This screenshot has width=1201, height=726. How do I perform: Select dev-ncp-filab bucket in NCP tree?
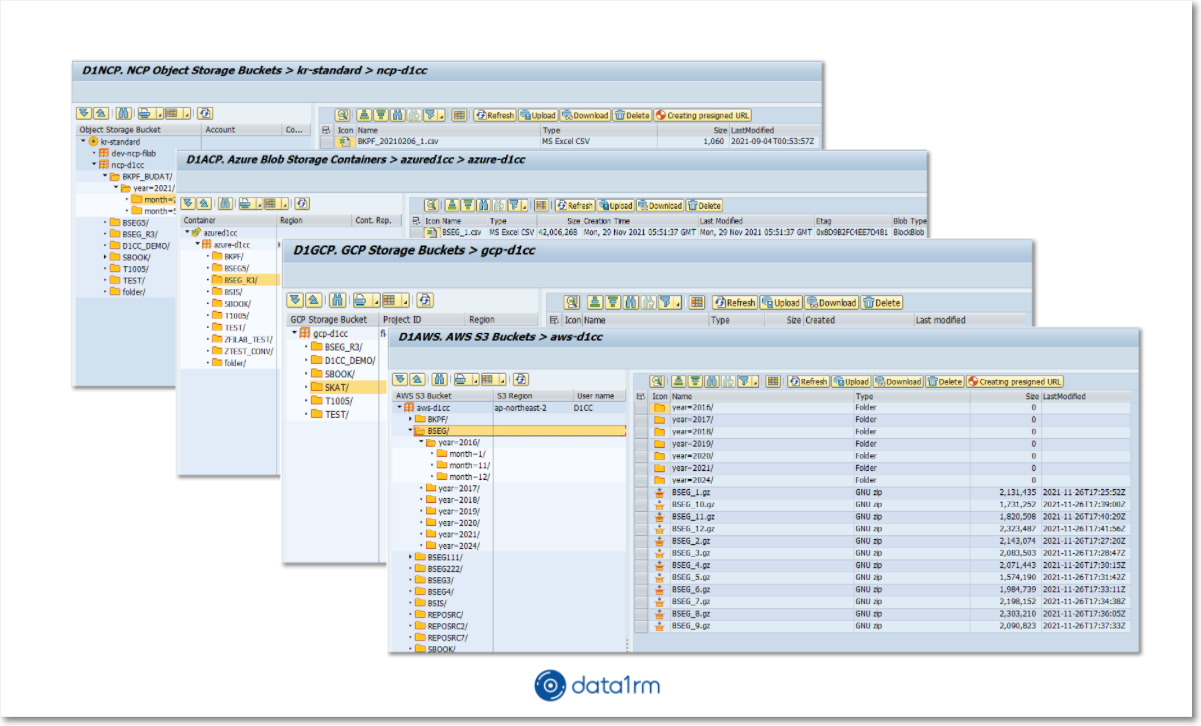(127, 153)
